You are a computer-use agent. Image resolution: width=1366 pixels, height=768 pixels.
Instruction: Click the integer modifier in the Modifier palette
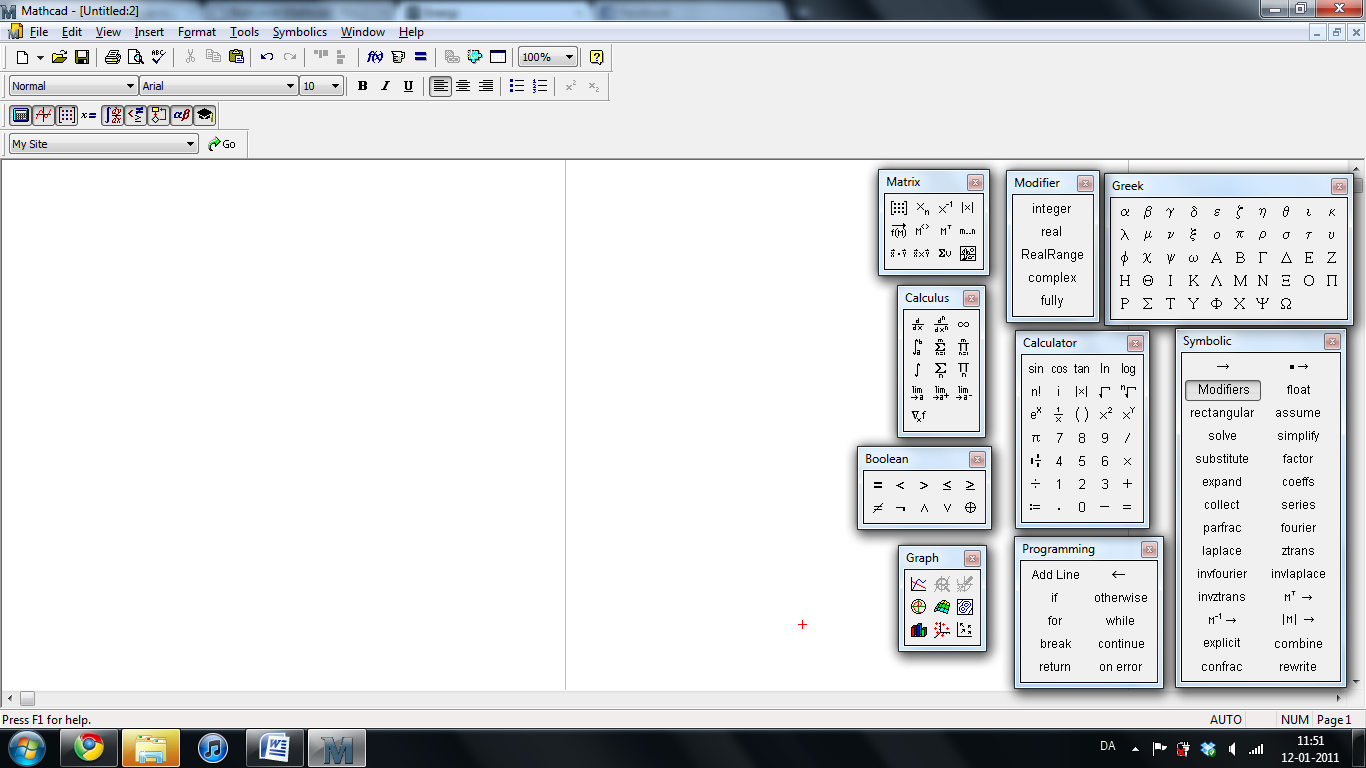[1052, 209]
